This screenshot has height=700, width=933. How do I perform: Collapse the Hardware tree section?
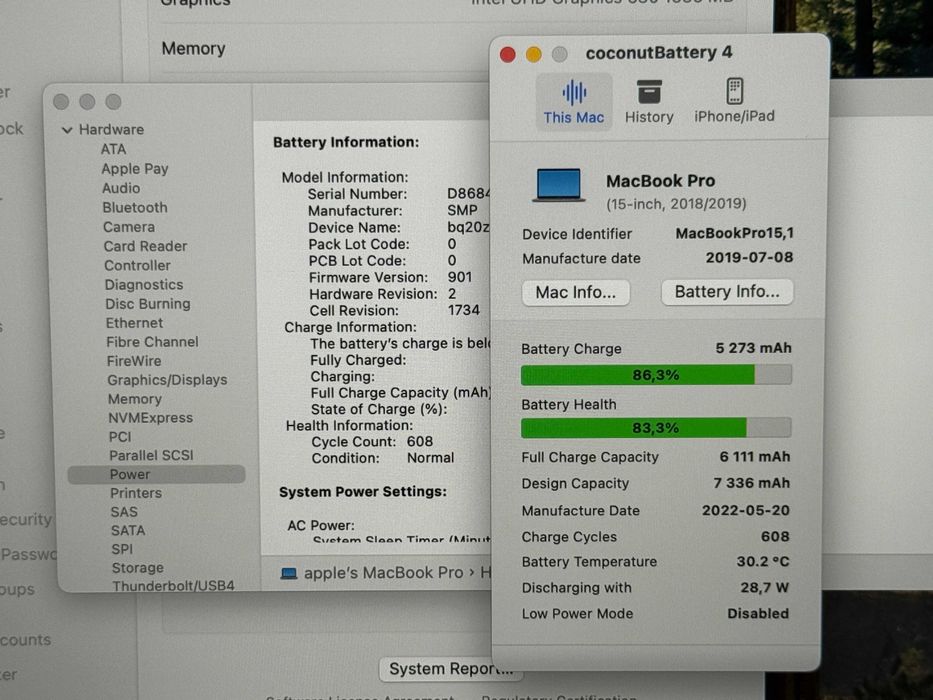point(67,130)
